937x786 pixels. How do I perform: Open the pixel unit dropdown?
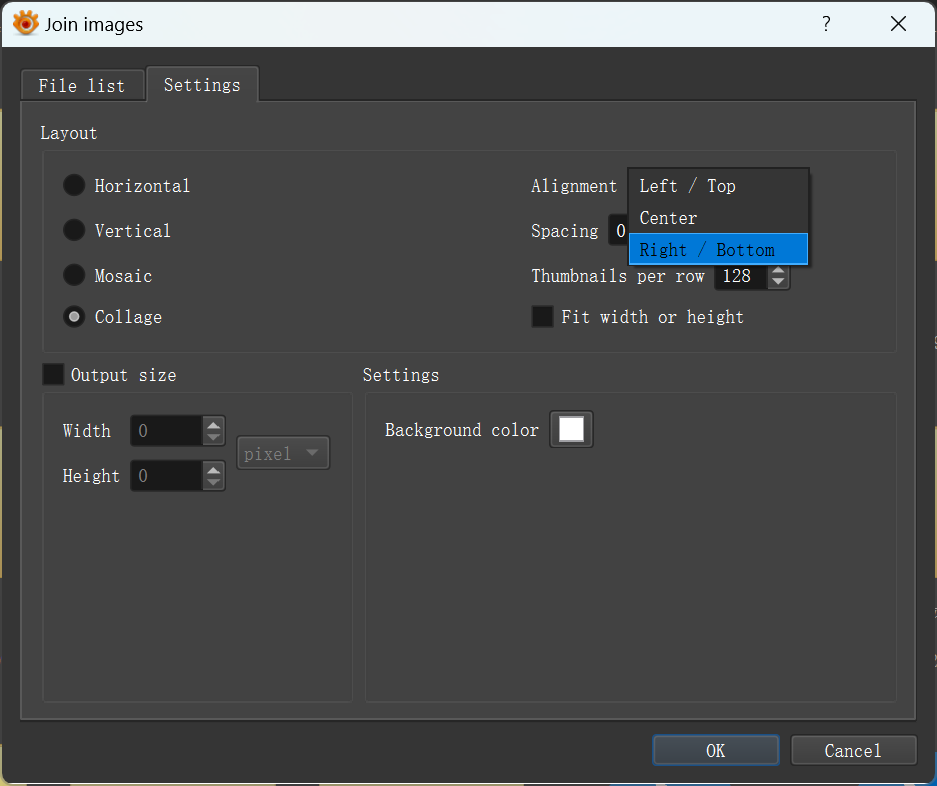tap(283, 453)
